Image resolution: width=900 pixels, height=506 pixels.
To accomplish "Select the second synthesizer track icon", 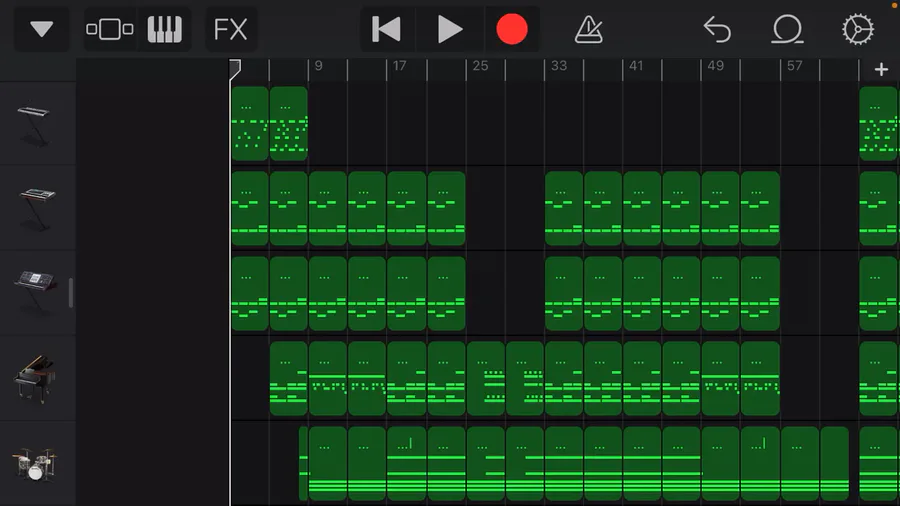I will 36,208.
